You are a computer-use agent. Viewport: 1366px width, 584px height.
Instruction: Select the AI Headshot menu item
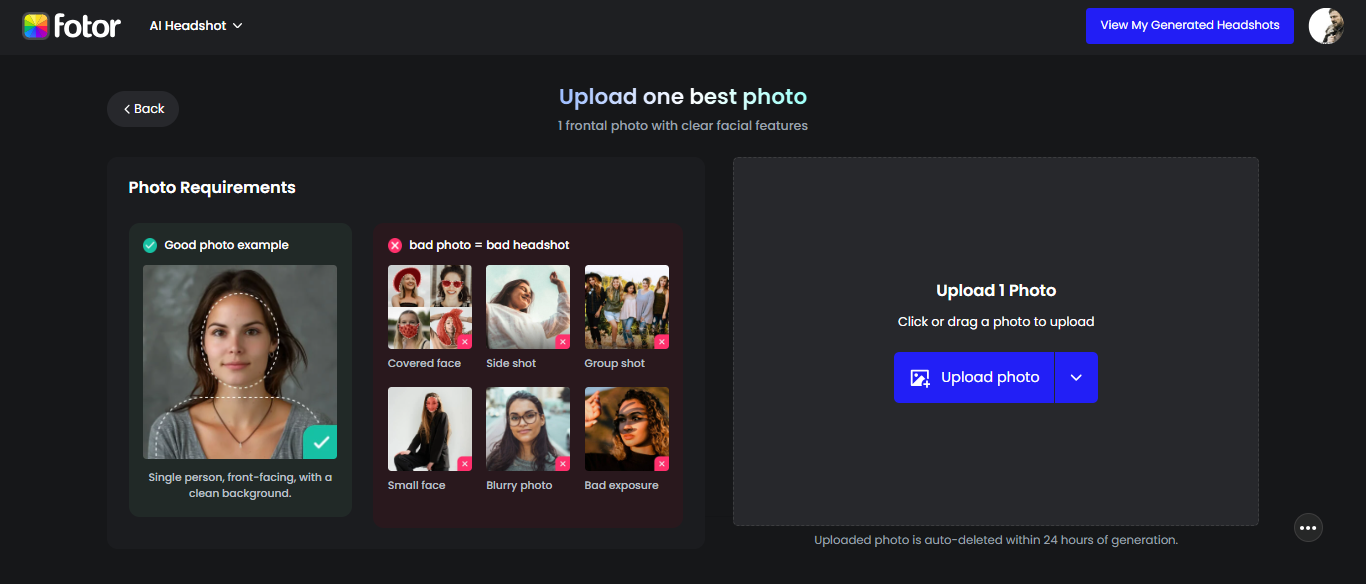188,26
